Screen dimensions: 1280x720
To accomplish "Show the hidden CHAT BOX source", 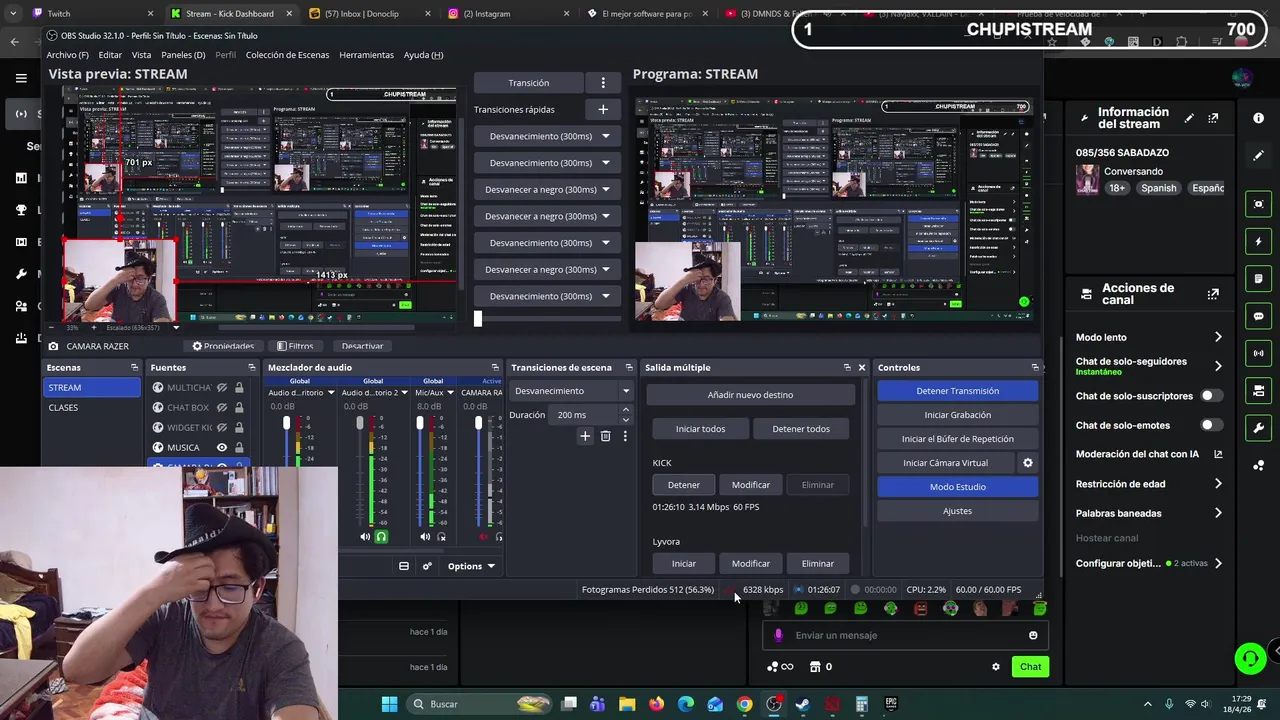I will point(222,408).
